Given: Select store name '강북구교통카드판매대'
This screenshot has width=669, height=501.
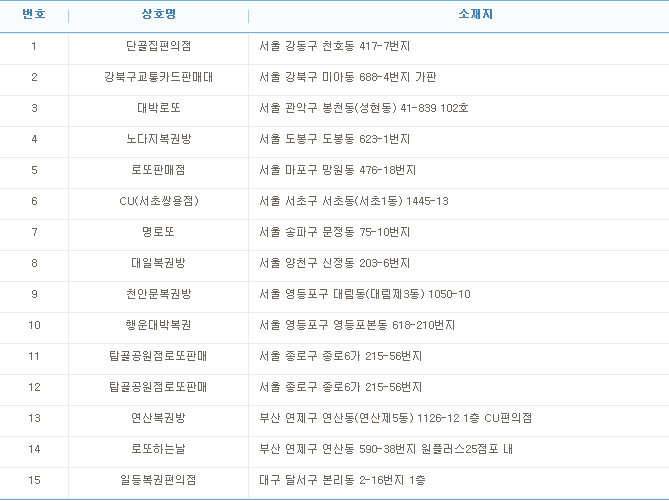Looking at the screenshot, I should (158, 77).
